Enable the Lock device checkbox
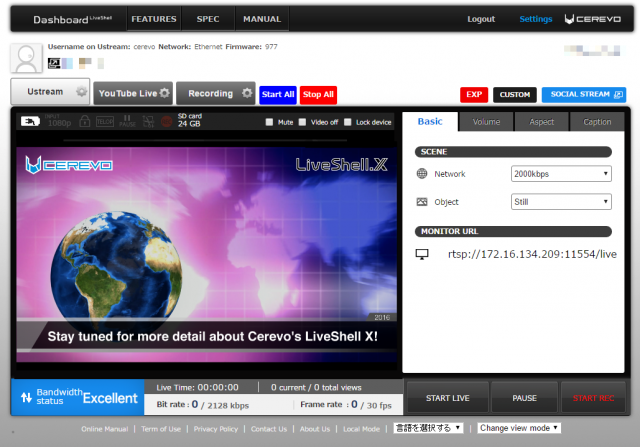This screenshot has height=447, width=640. pos(347,122)
